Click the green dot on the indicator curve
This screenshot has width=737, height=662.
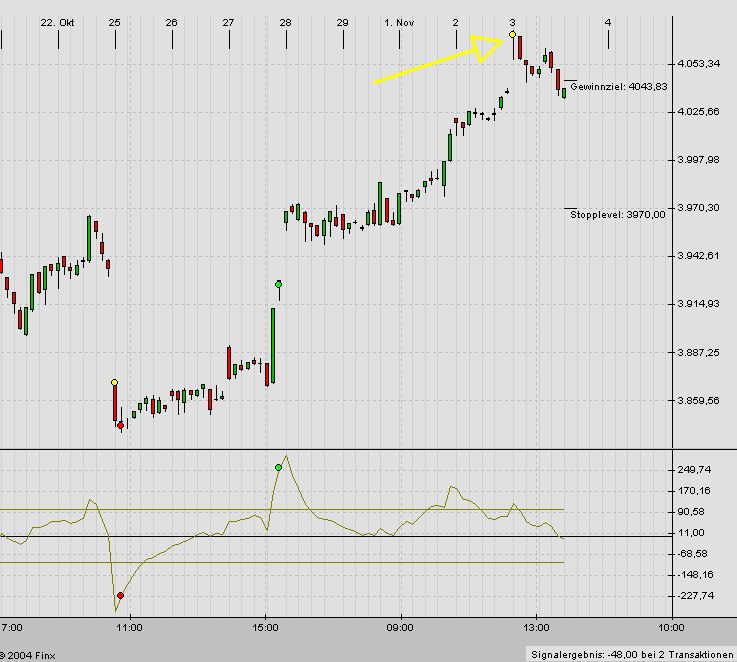pos(279,467)
